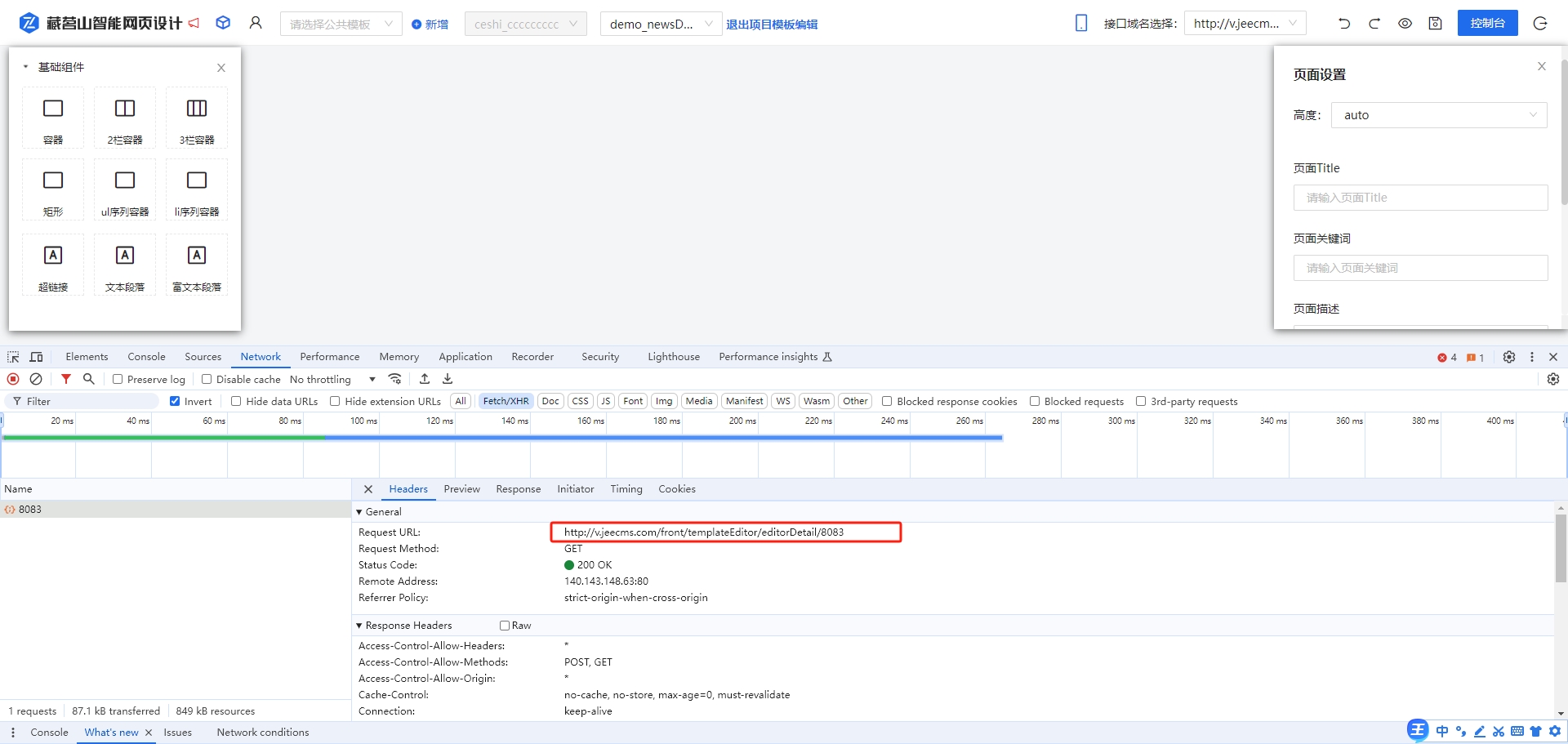Click the undo arrow in top toolbar

(x=1344, y=24)
